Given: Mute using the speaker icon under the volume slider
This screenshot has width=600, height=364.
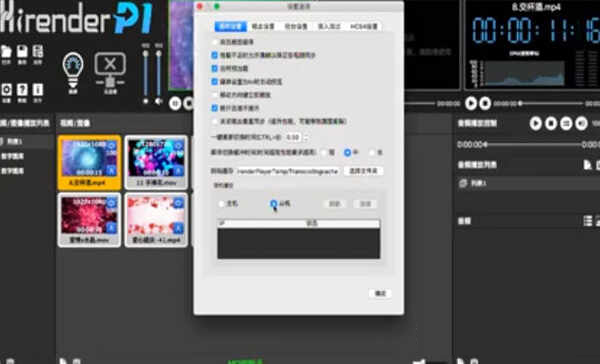Looking at the screenshot, I should point(158,101).
